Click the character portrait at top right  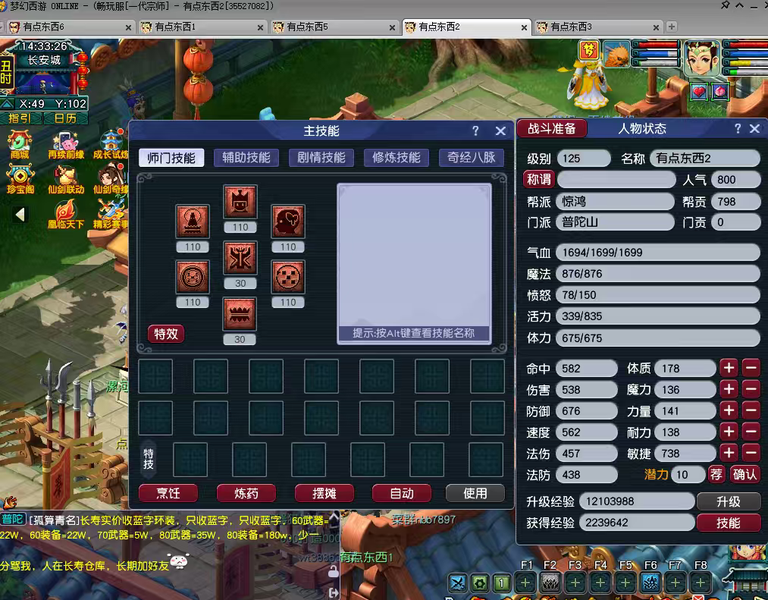(x=701, y=58)
